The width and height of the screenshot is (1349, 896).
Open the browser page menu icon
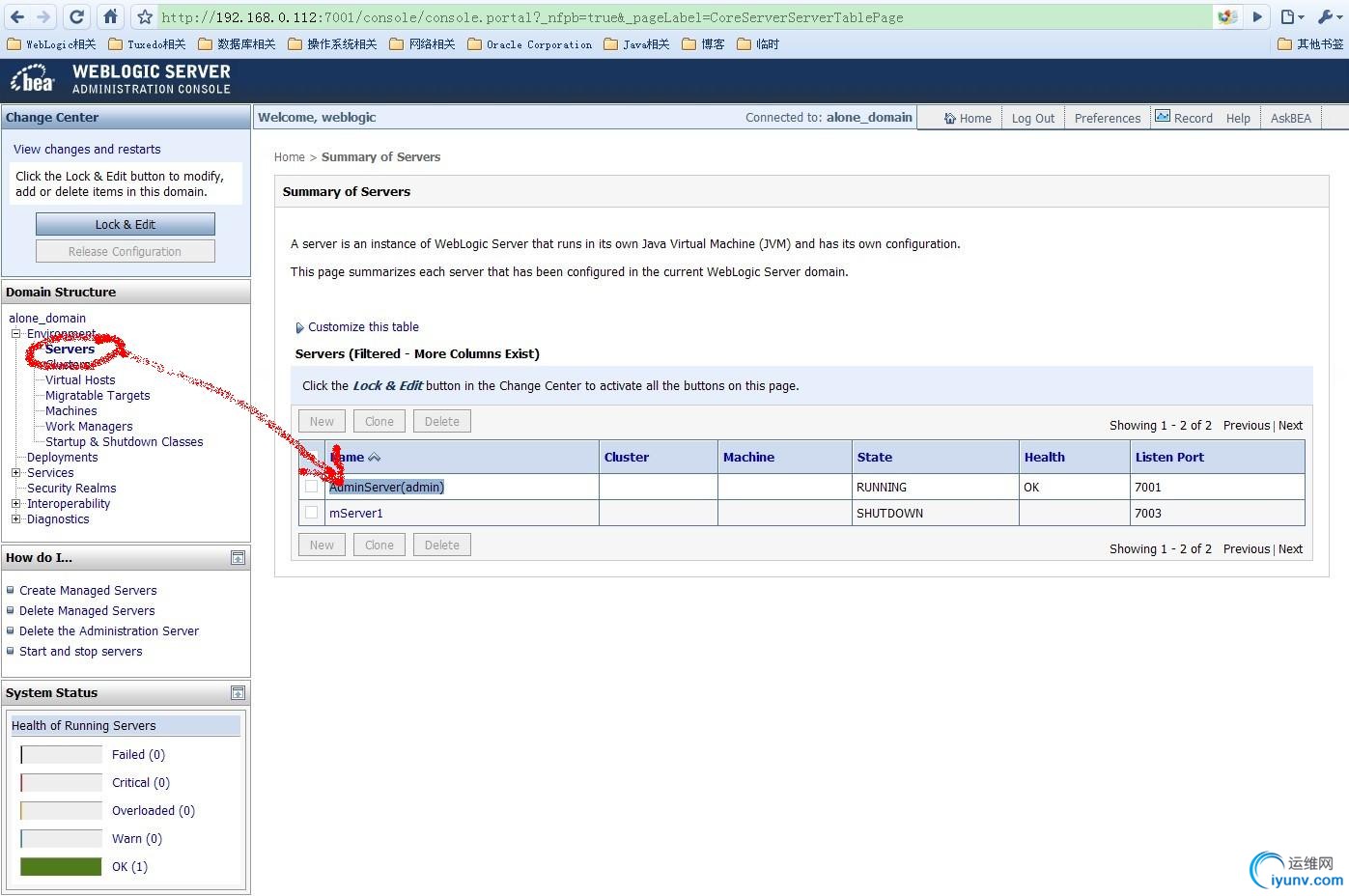pos(1292,16)
